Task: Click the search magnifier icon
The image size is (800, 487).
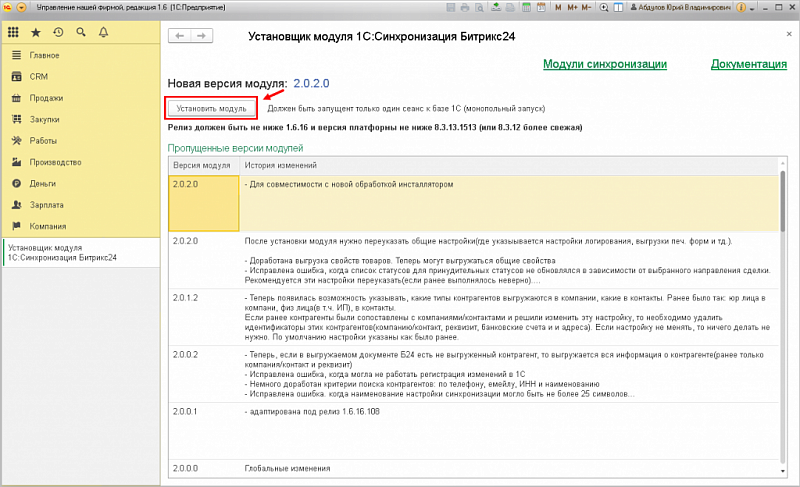Action: (x=80, y=32)
